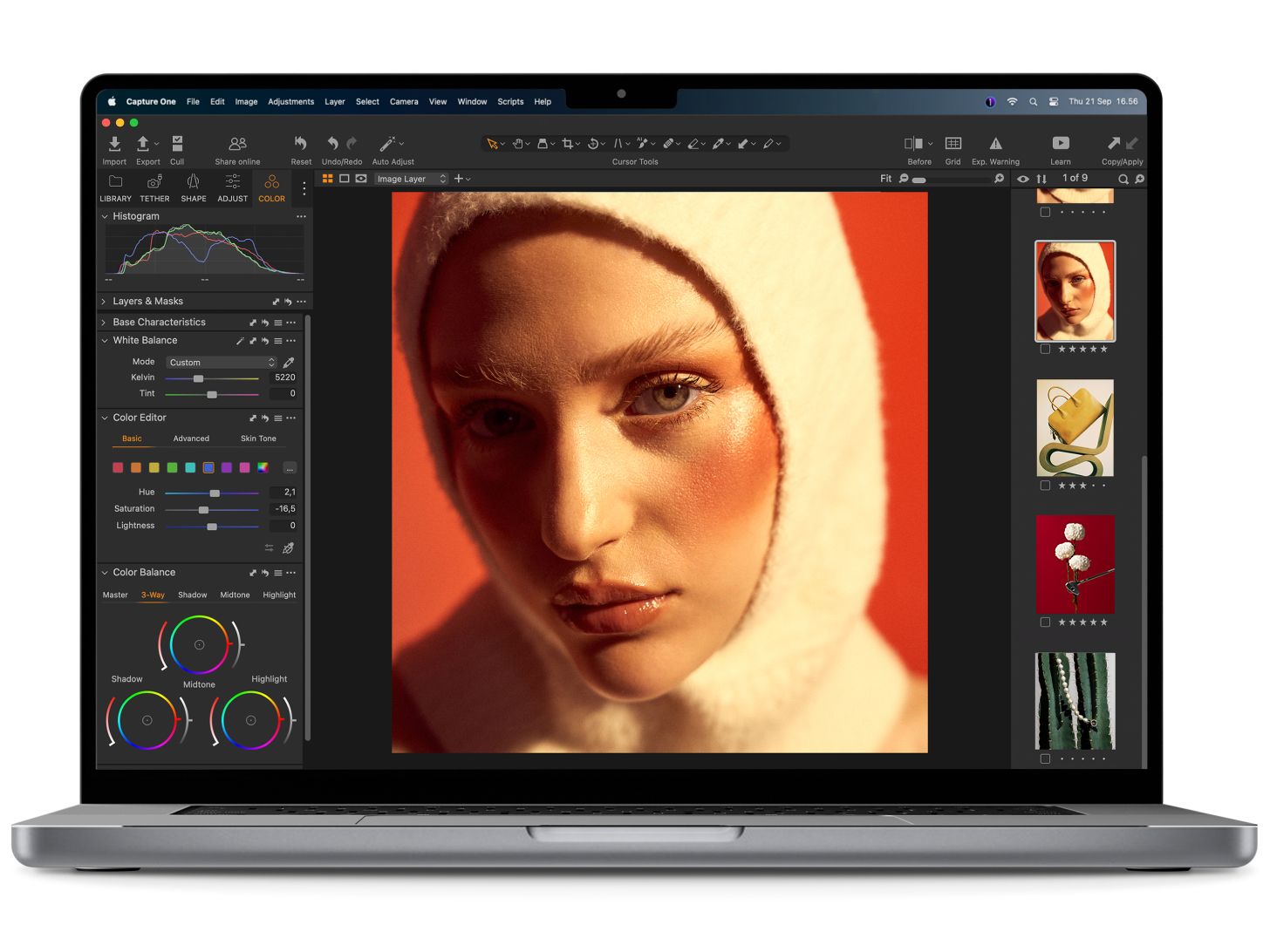Select the Crop cursor tool

pos(568,144)
